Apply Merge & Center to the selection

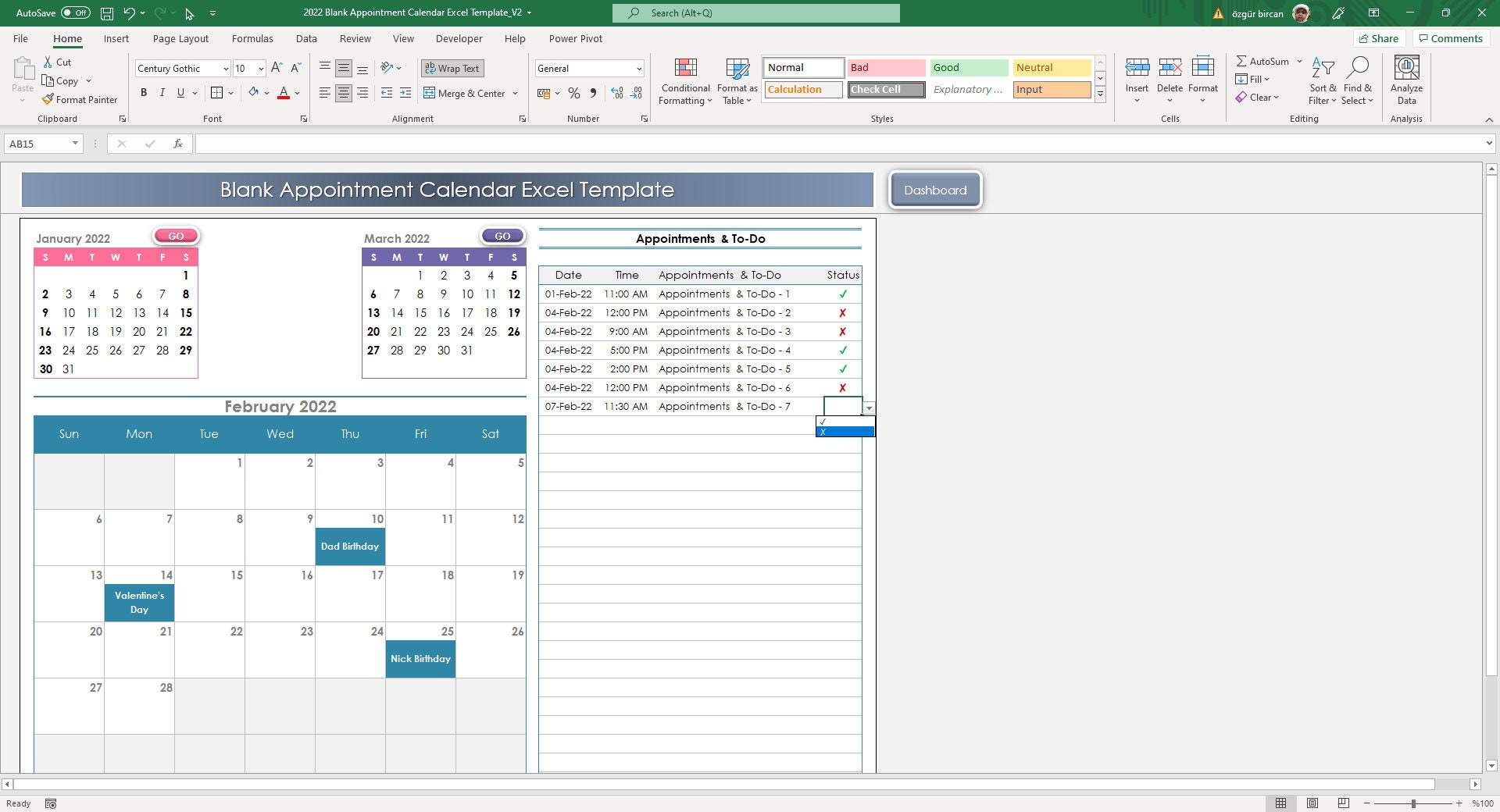click(x=466, y=93)
